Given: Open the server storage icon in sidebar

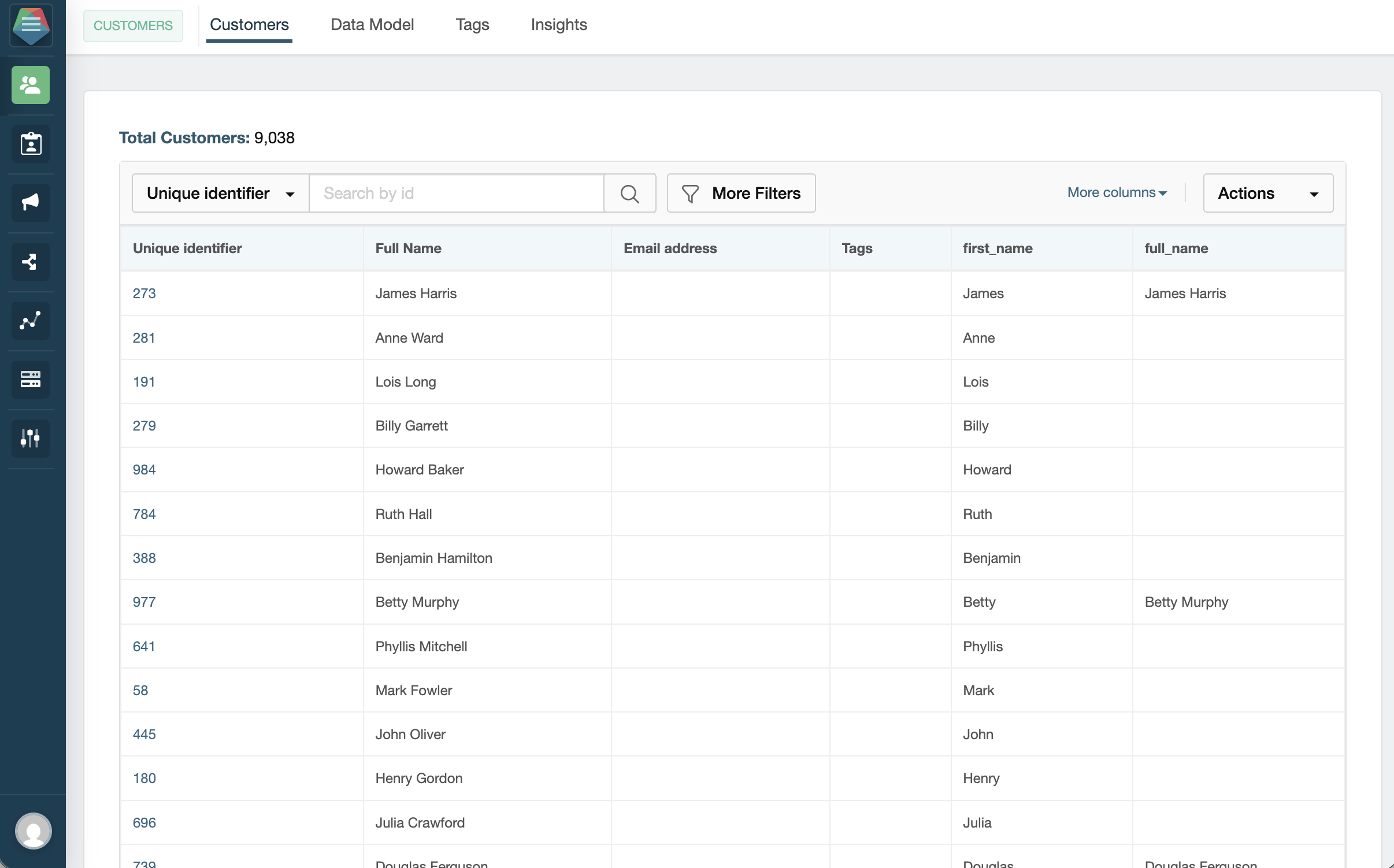Looking at the screenshot, I should tap(31, 380).
